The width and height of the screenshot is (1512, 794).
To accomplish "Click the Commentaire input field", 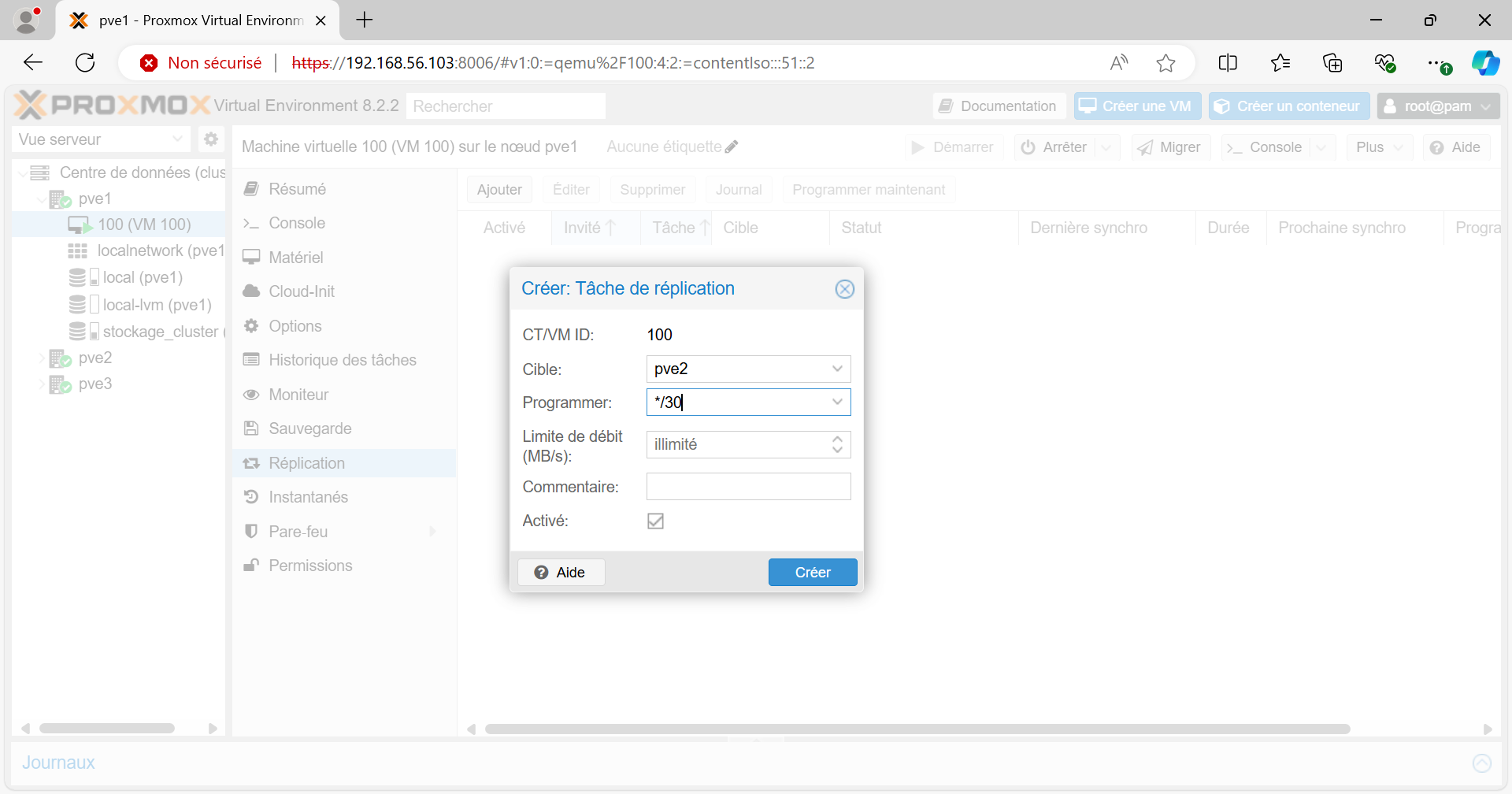I will [748, 487].
